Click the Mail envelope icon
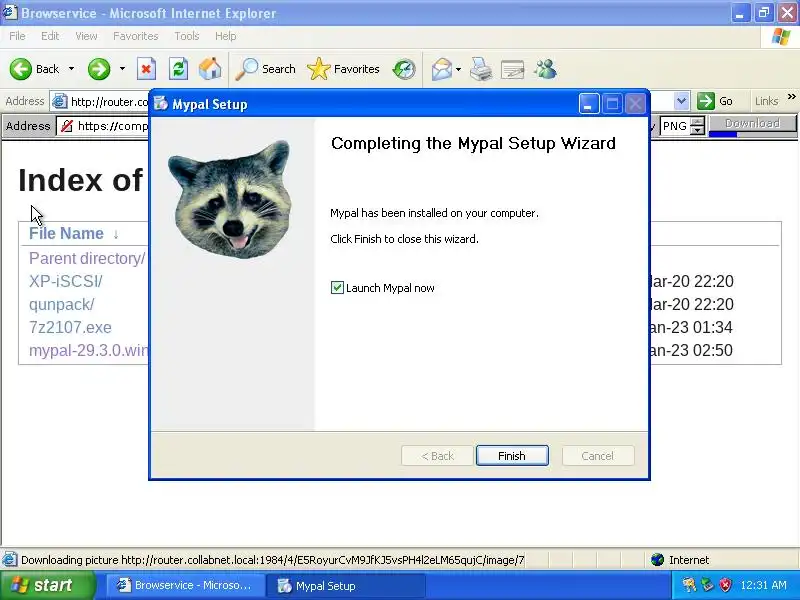Image resolution: width=800 pixels, height=600 pixels. [x=441, y=69]
